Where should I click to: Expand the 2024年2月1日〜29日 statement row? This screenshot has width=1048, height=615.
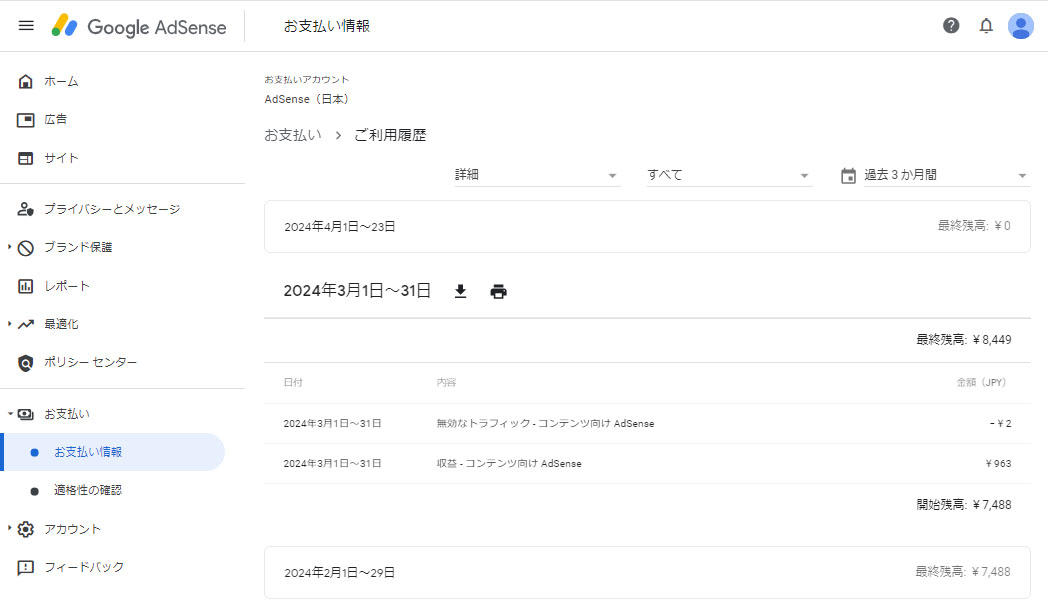tap(647, 572)
